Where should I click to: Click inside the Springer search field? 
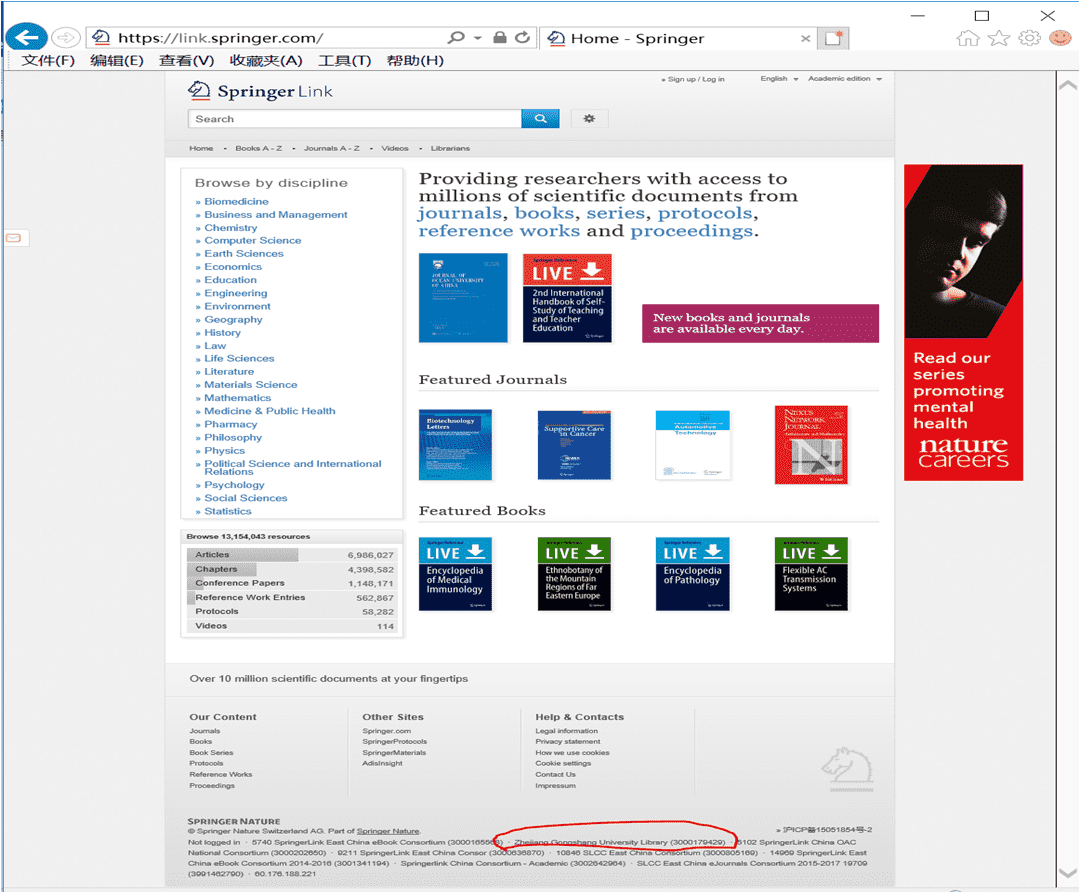pyautogui.click(x=354, y=119)
